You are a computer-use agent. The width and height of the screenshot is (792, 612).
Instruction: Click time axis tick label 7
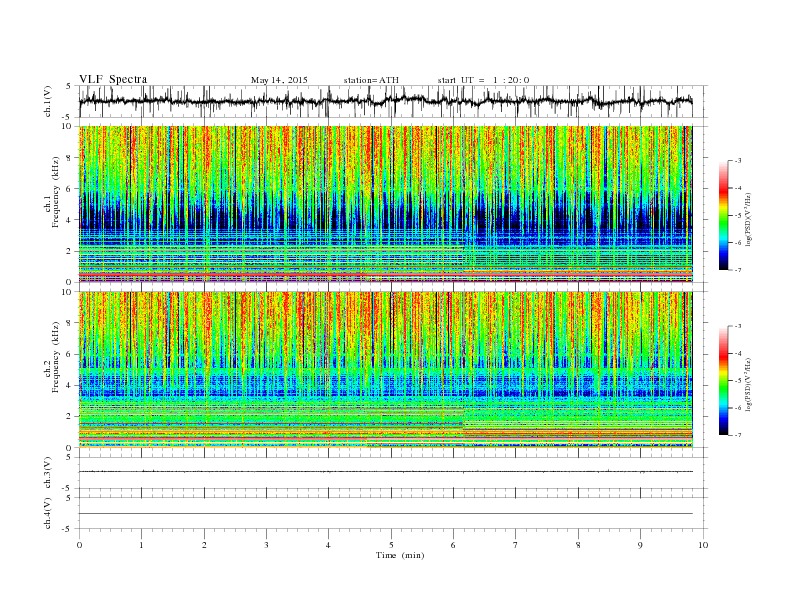[516, 545]
